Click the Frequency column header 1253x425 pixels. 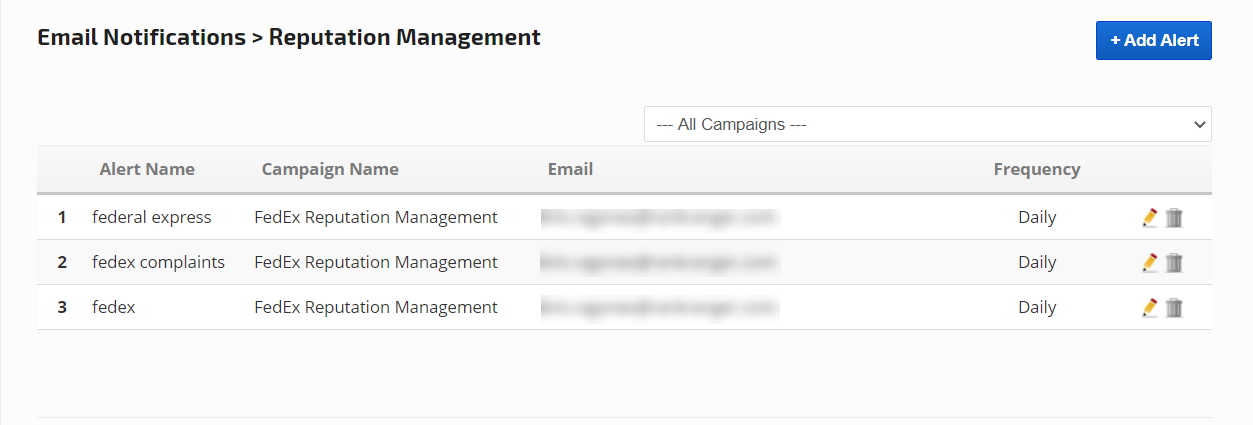(1036, 169)
